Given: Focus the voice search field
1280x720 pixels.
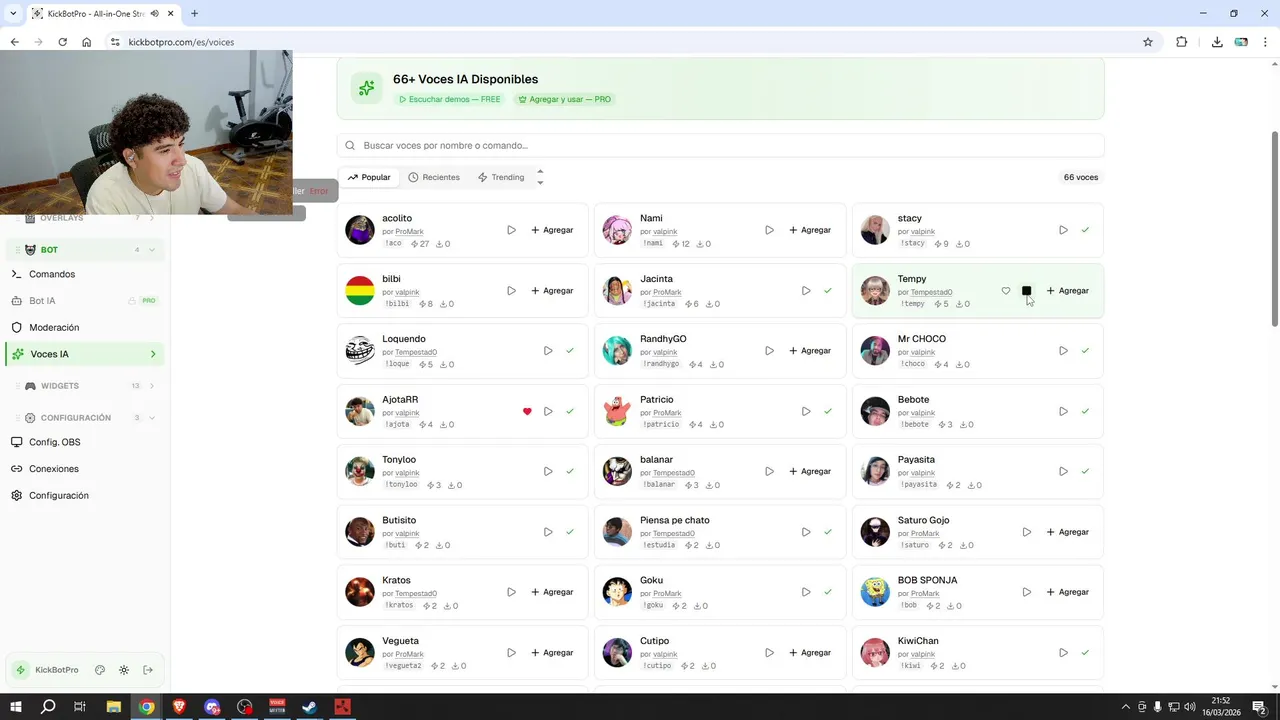Looking at the screenshot, I should tap(720, 146).
